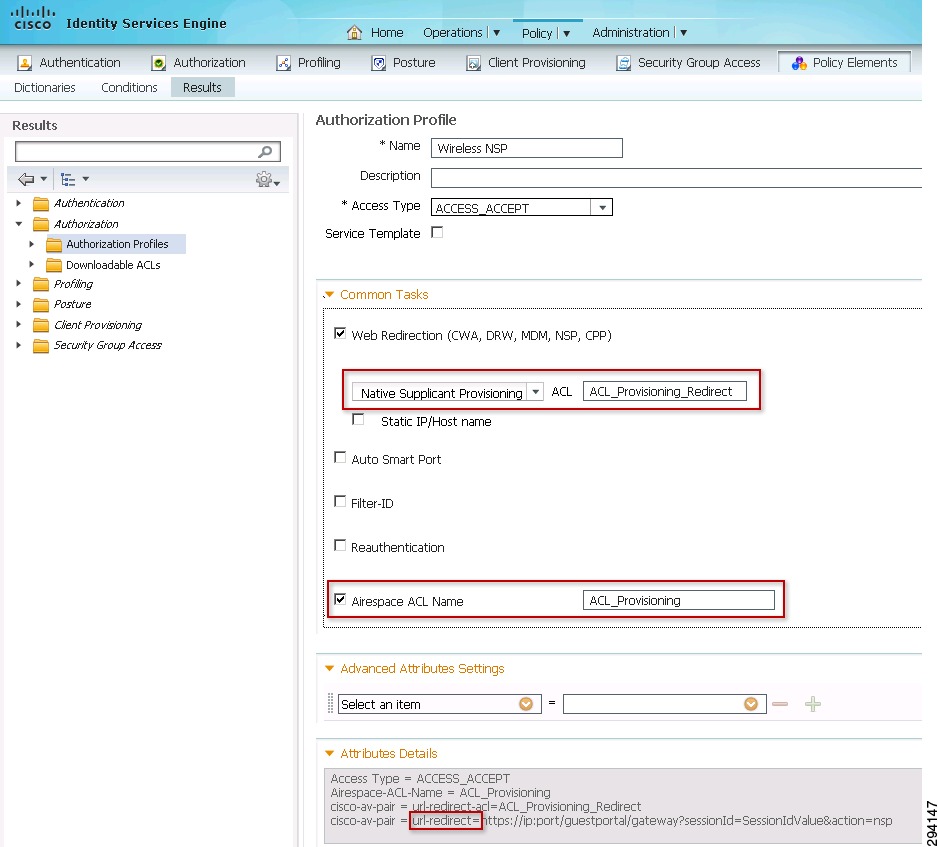Toggle the Service Template checkbox

point(437,232)
